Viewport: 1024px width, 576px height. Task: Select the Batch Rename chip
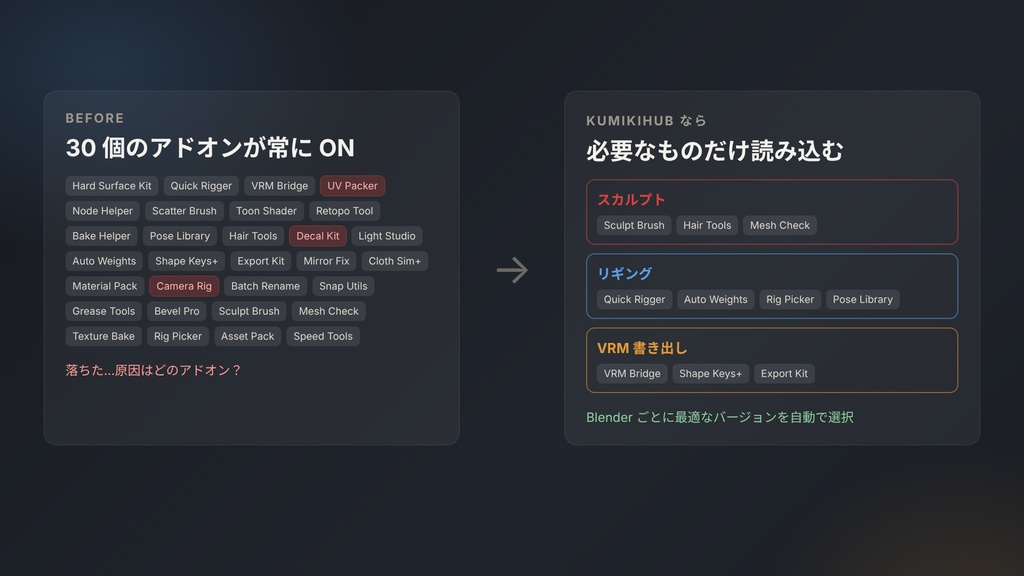click(265, 286)
